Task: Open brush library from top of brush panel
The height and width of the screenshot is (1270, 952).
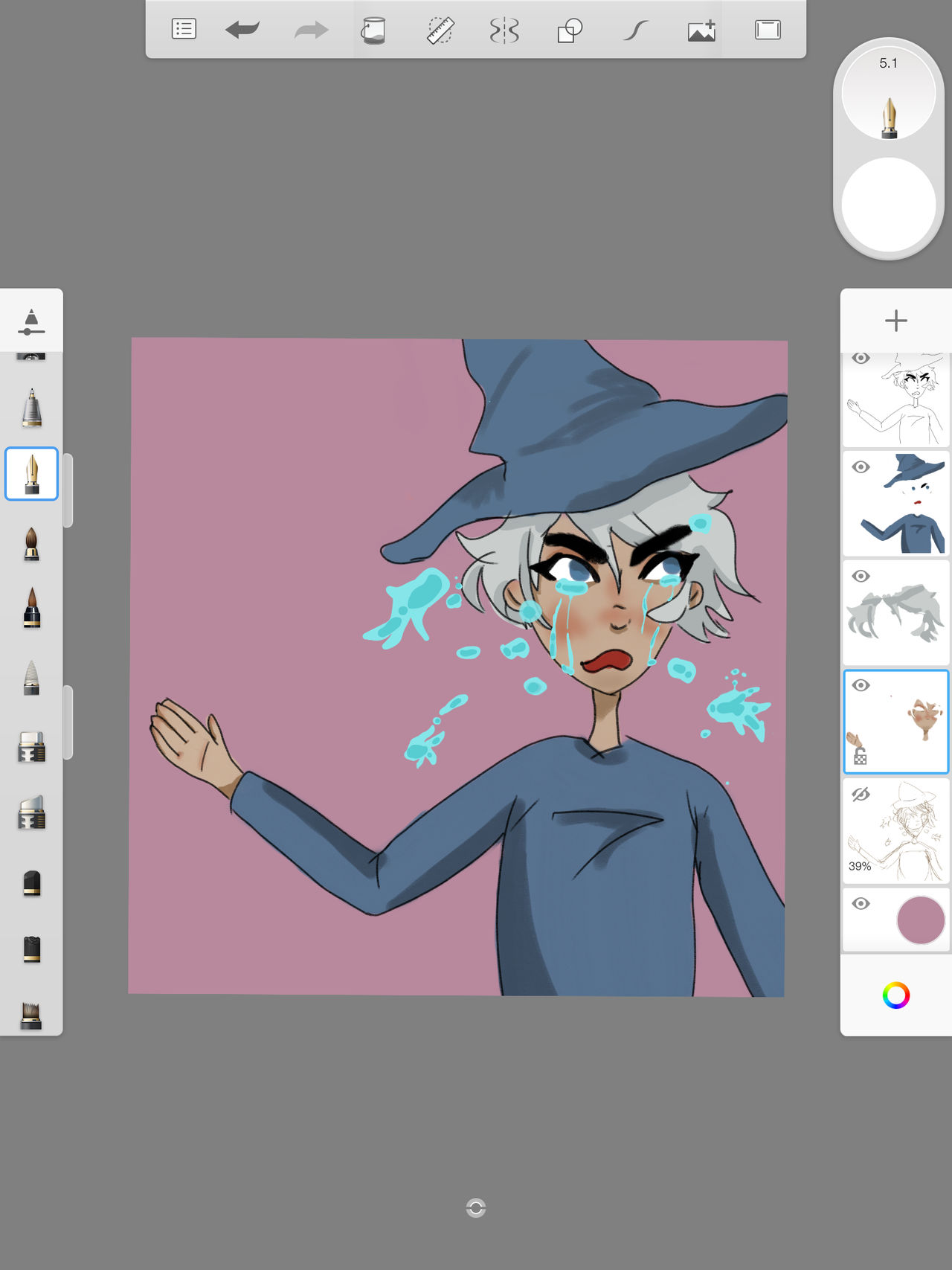Action: point(31,321)
